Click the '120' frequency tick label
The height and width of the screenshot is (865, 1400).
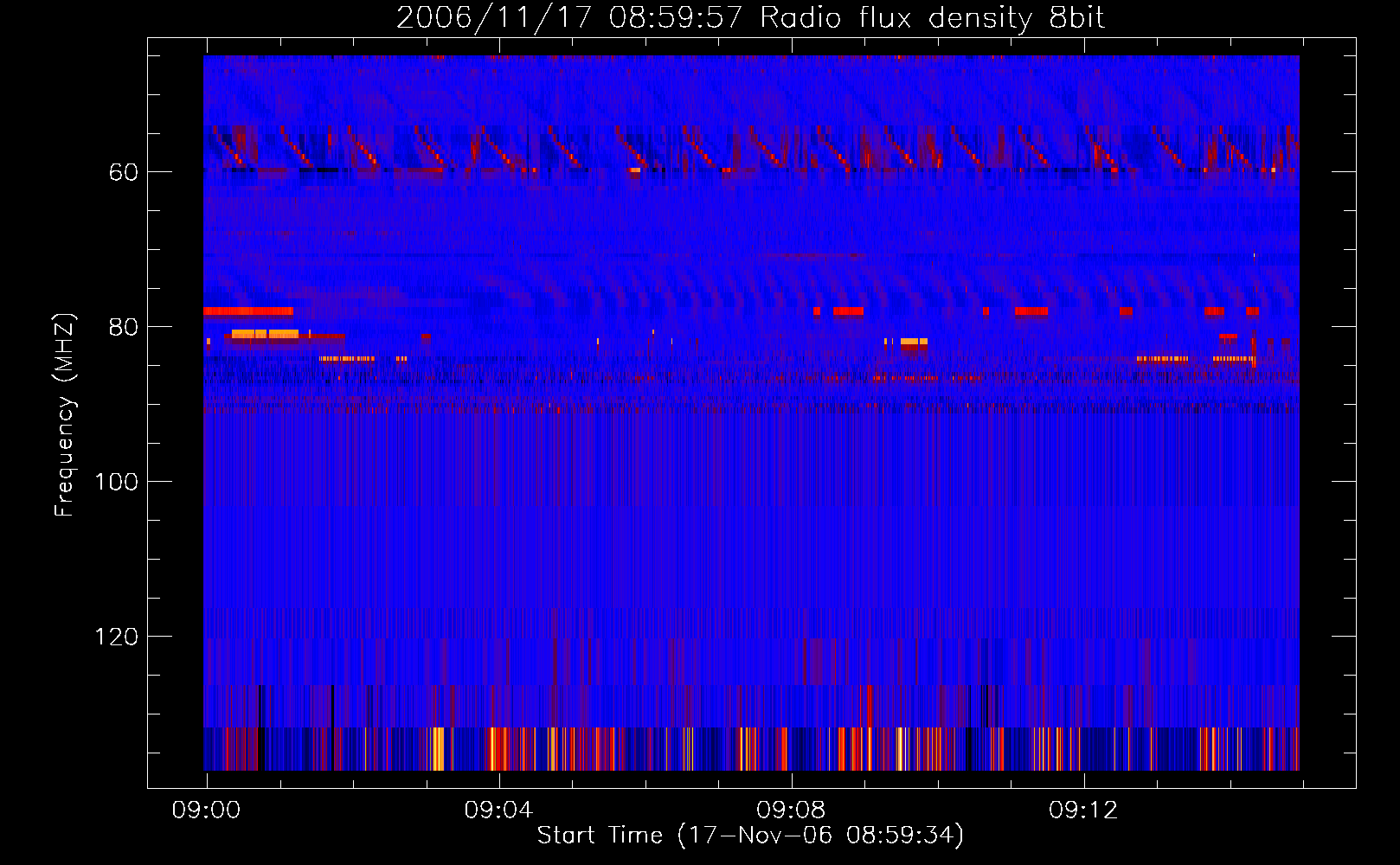point(117,638)
